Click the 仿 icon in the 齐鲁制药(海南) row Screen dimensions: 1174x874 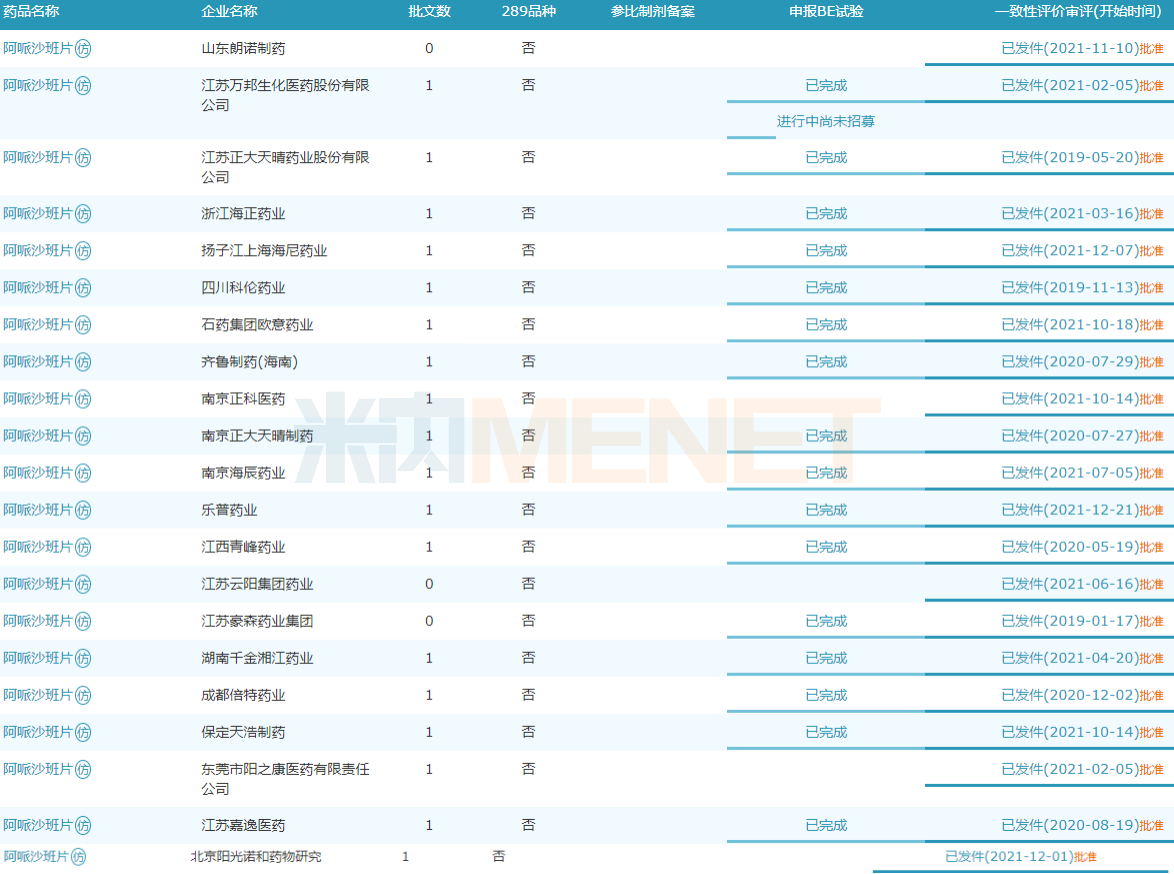tap(83, 362)
